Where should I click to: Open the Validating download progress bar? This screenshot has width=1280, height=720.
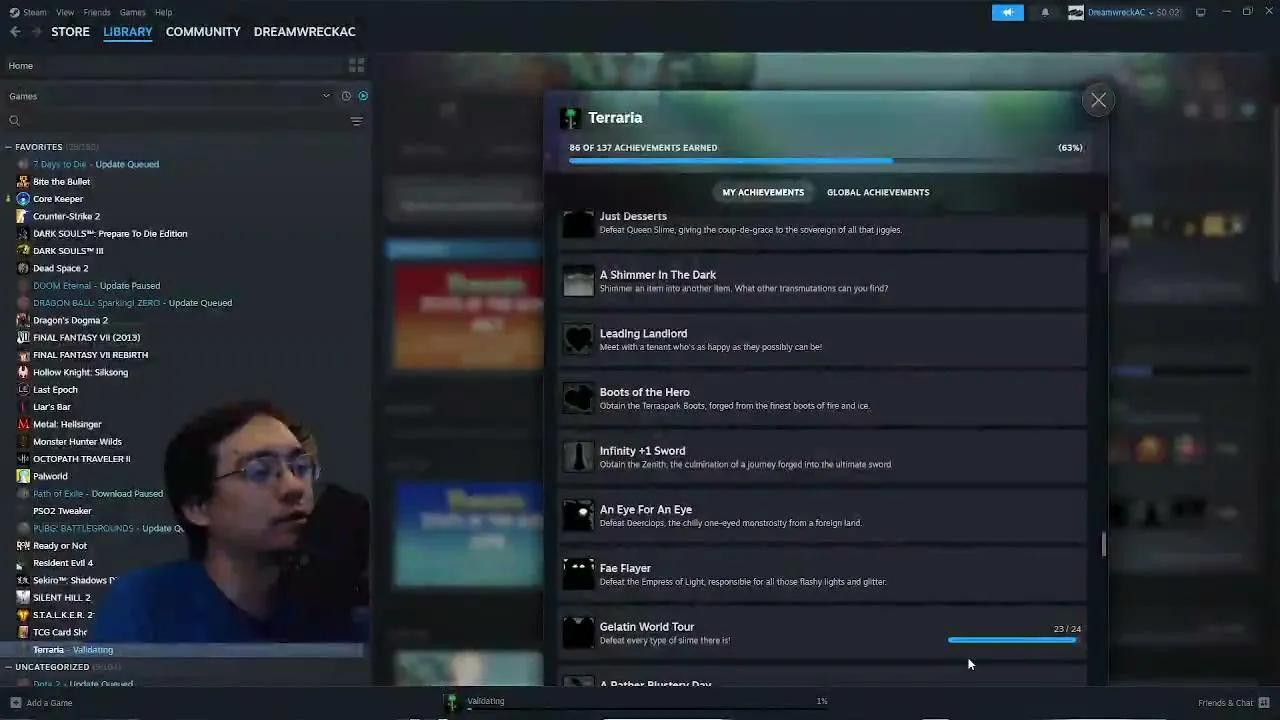click(646, 708)
